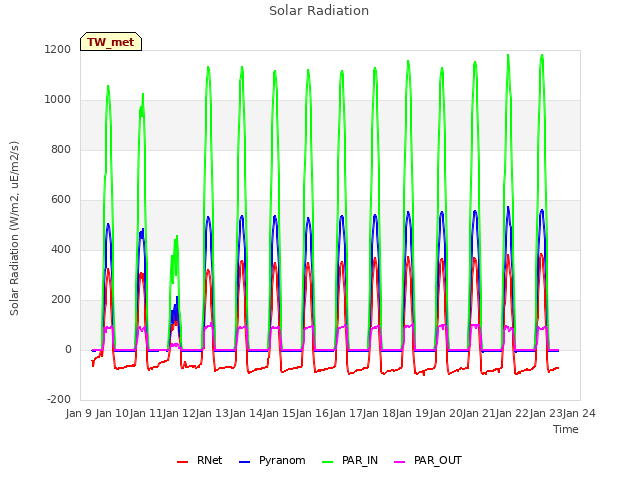Click the 0 y-axis tick label
The width and height of the screenshot is (640, 480).
point(68,349)
